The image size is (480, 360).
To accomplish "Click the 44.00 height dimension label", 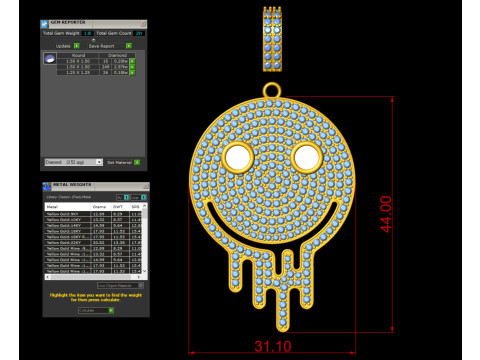I will pos(386,214).
